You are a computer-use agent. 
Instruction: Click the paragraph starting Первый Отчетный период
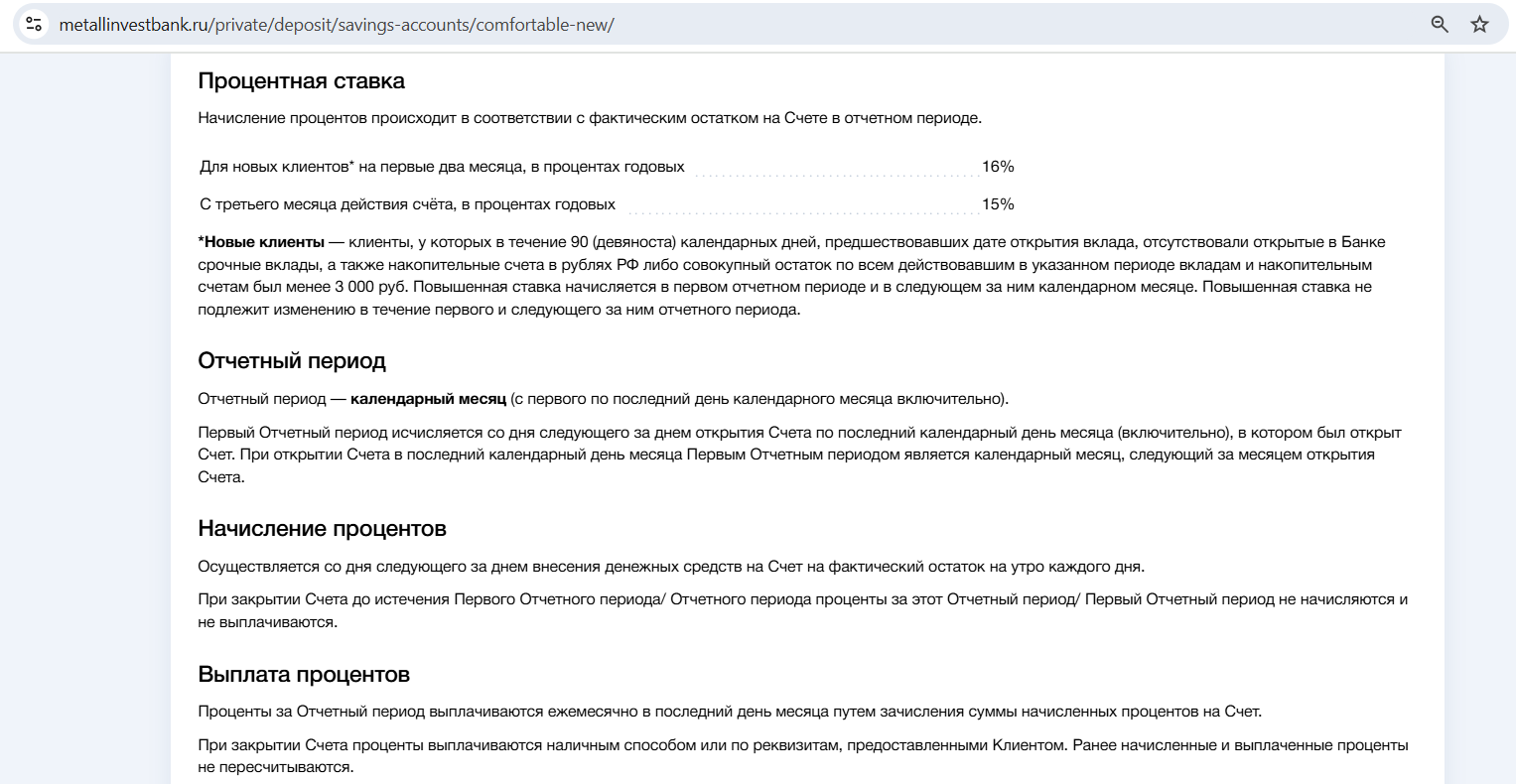[x=800, y=456]
